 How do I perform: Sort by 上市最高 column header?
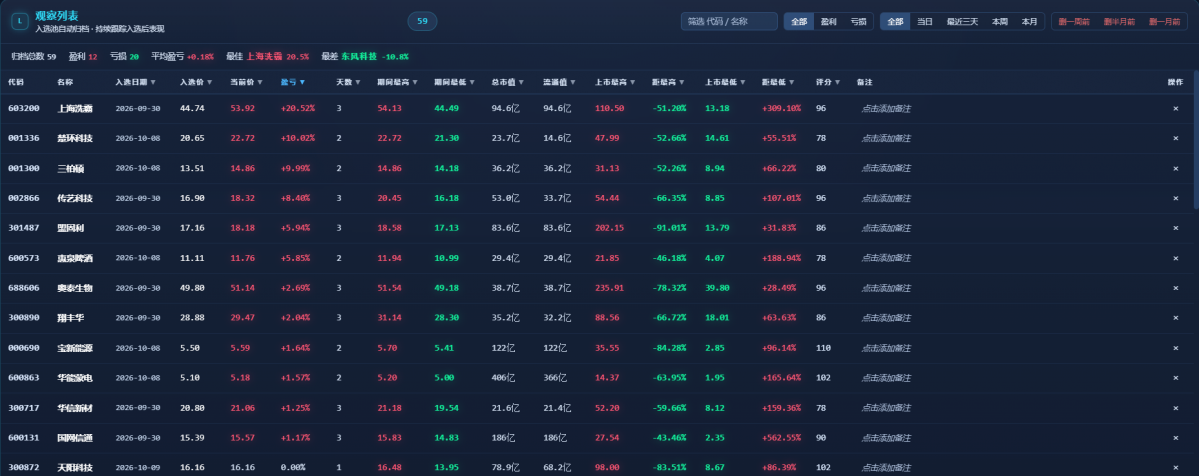coord(616,82)
